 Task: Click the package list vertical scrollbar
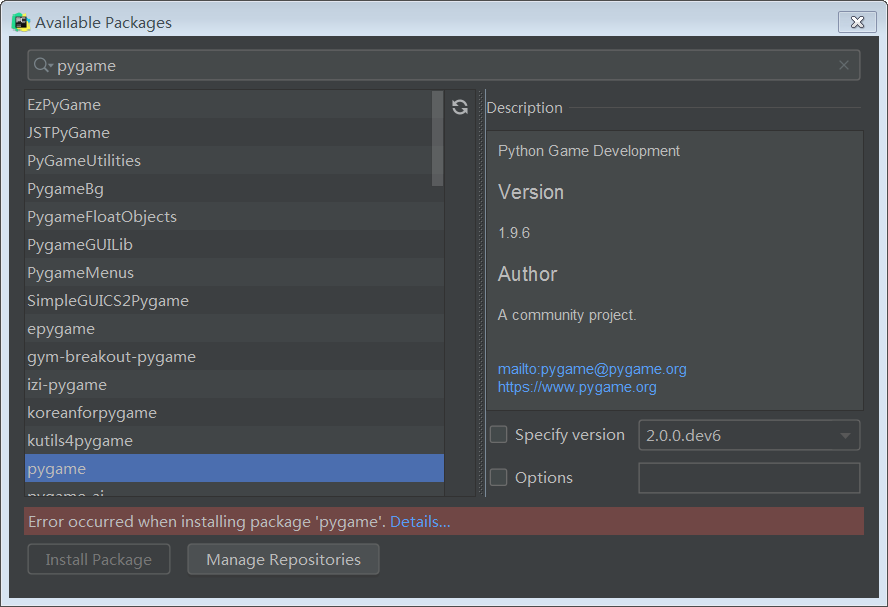(x=437, y=138)
